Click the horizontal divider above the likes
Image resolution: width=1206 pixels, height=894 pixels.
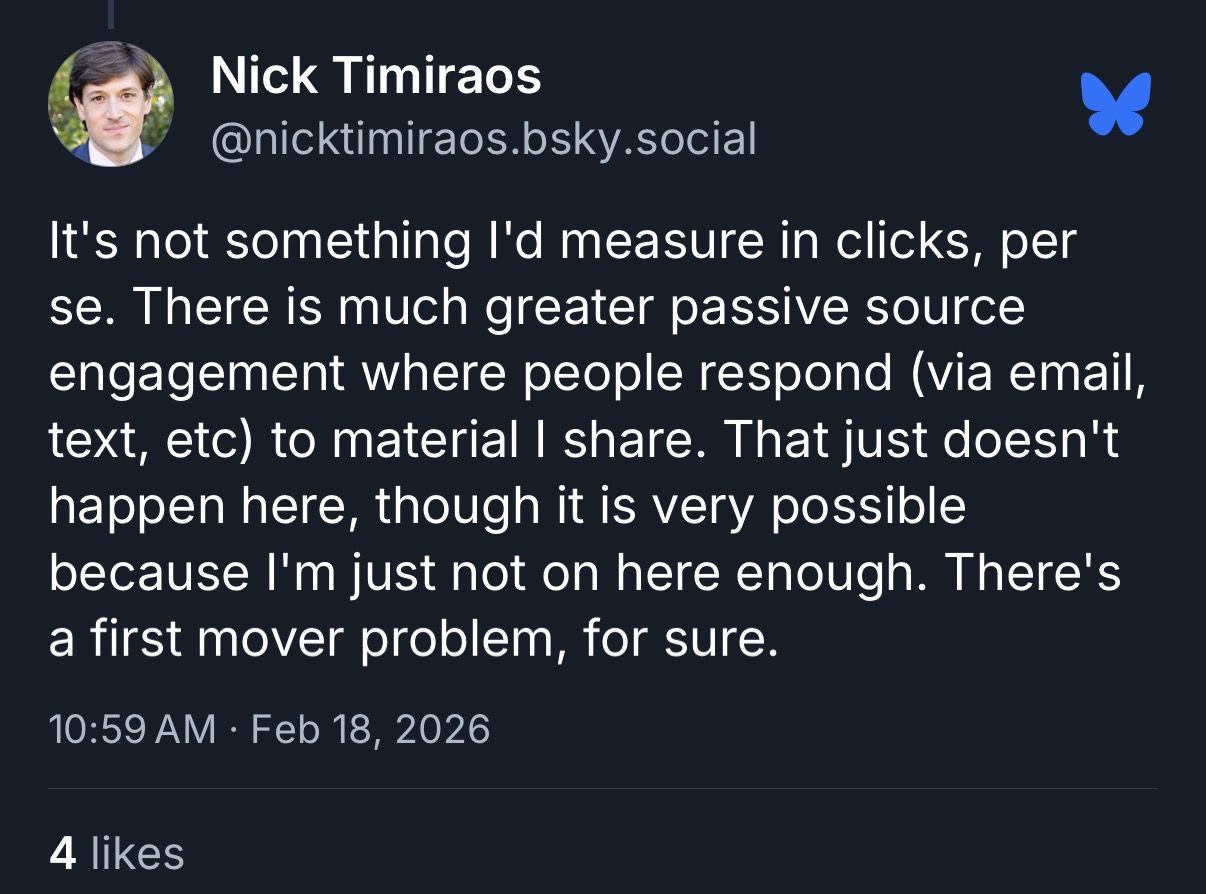603,788
